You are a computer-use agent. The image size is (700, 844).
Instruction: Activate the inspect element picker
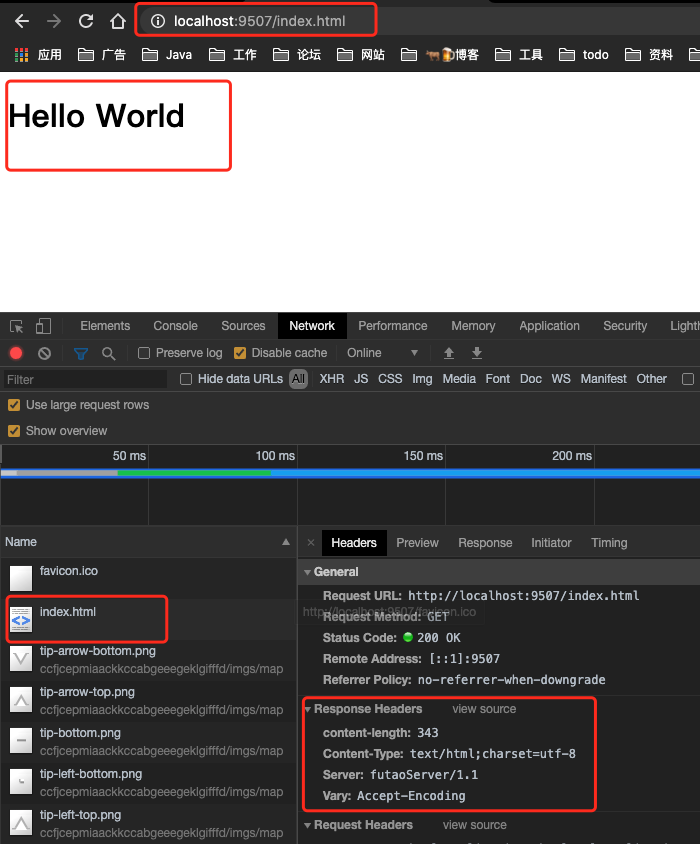click(x=17, y=326)
